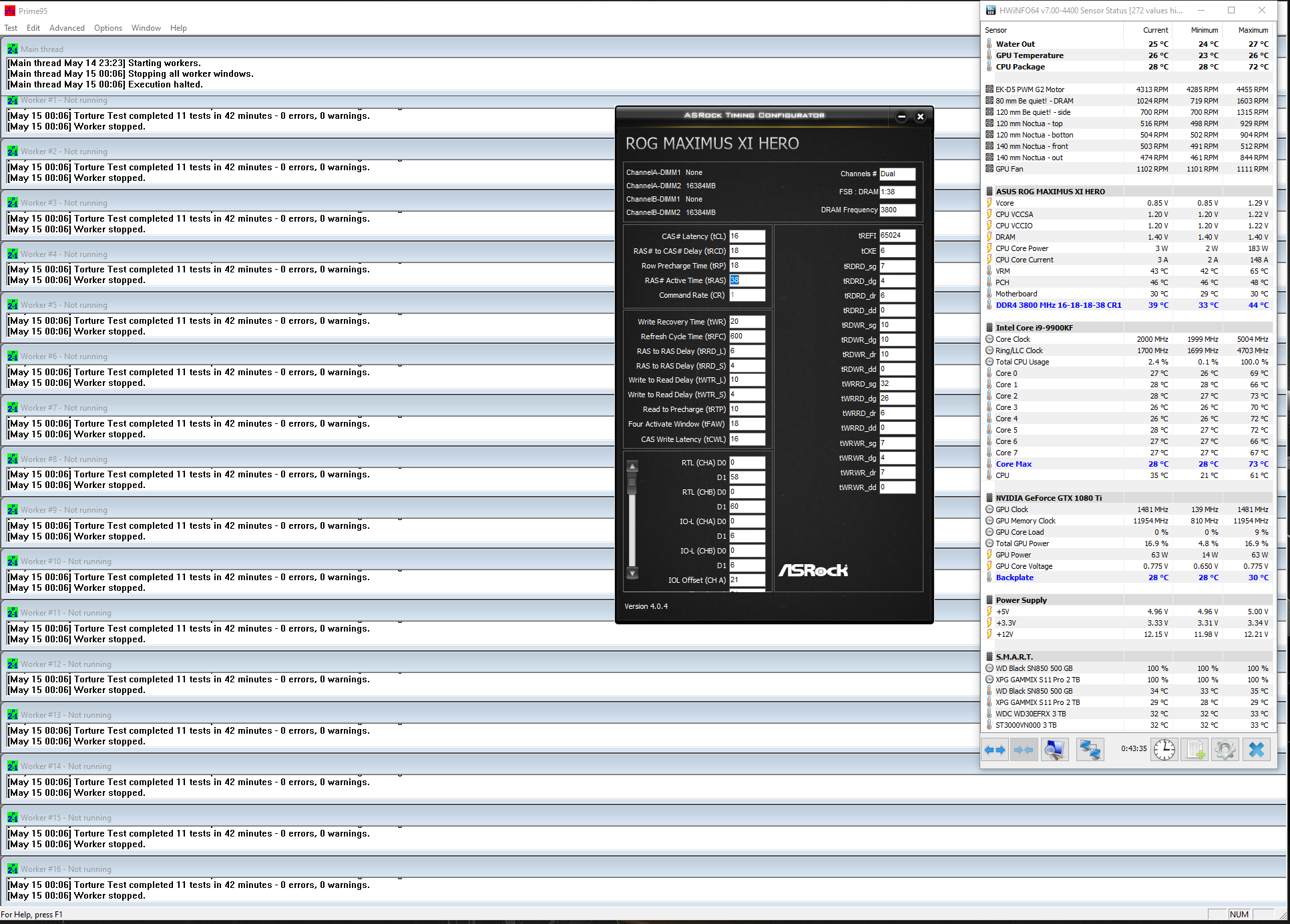
Task: Click the tREFI value field
Action: (x=897, y=236)
